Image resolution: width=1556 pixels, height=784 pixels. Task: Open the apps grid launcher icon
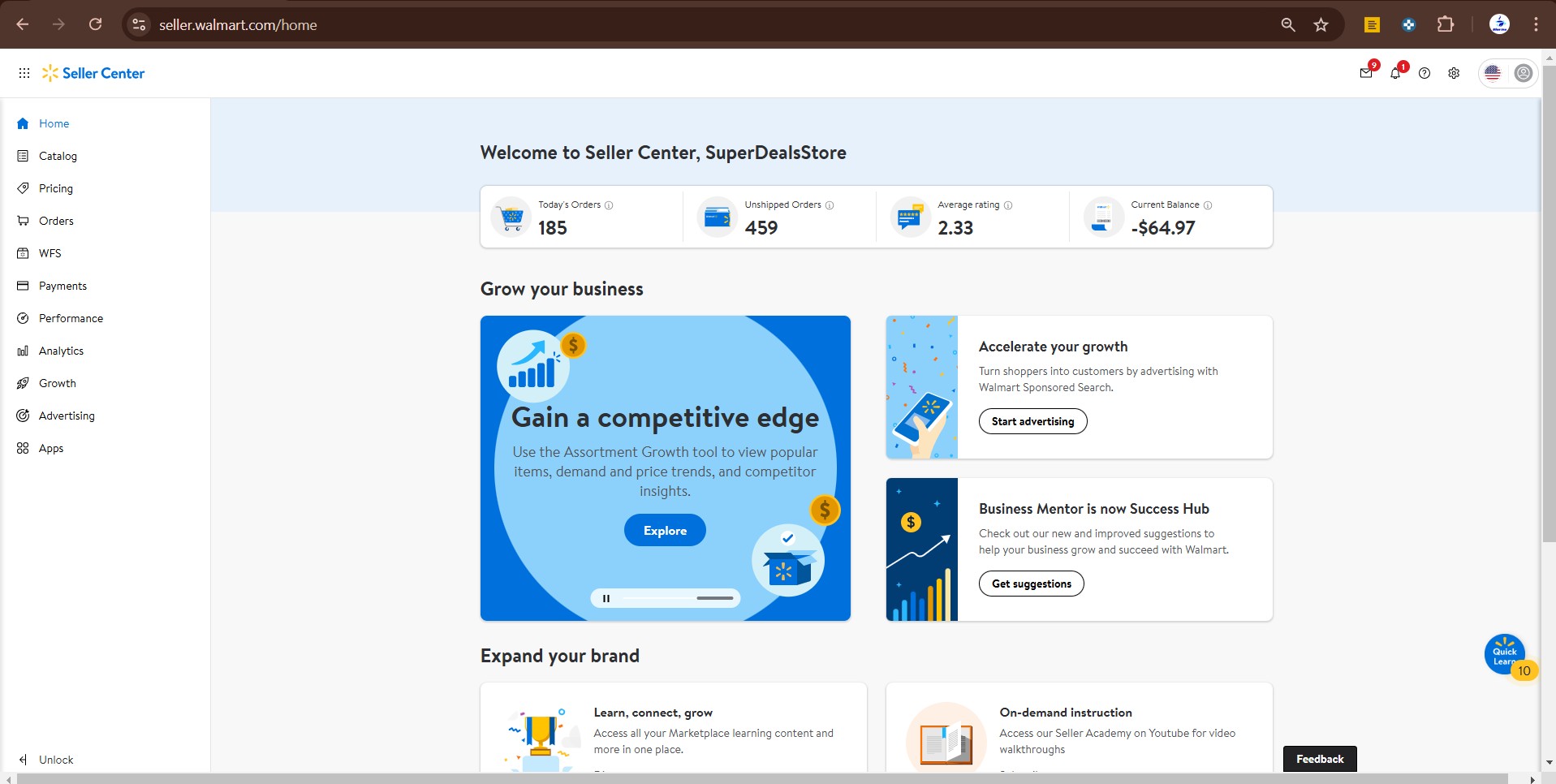(x=24, y=73)
